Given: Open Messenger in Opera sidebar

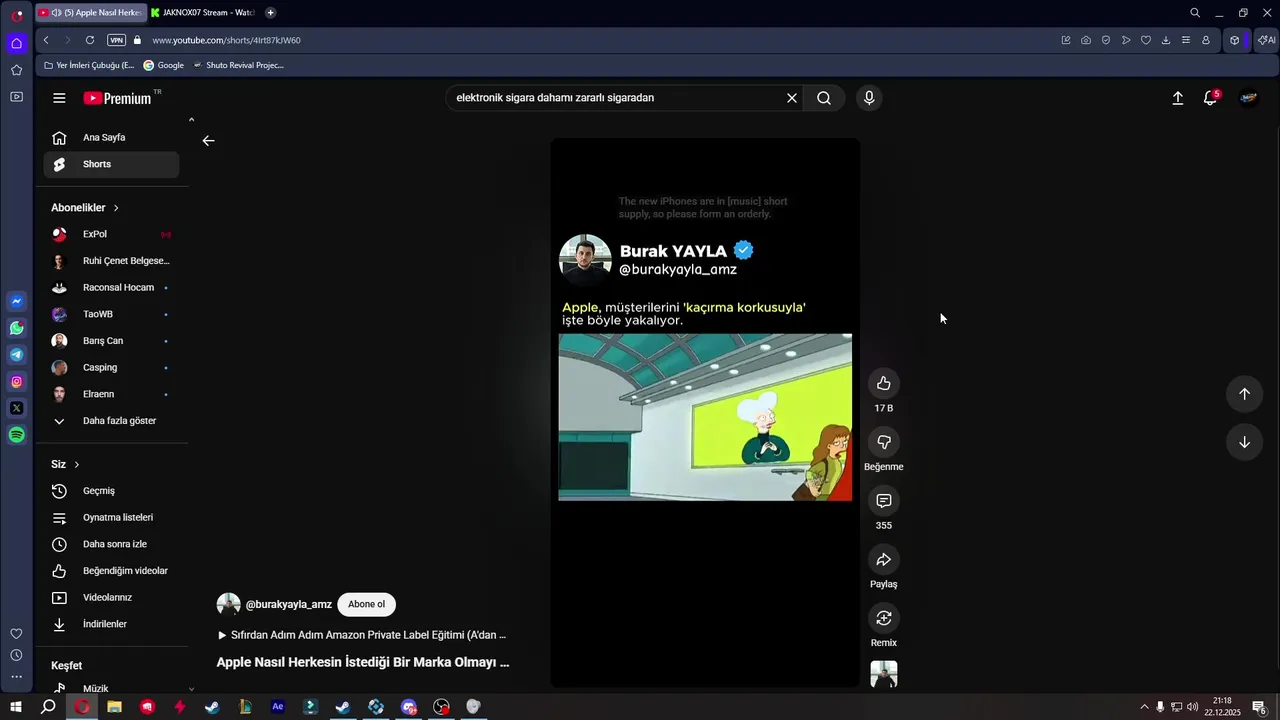Looking at the screenshot, I should 17,301.
